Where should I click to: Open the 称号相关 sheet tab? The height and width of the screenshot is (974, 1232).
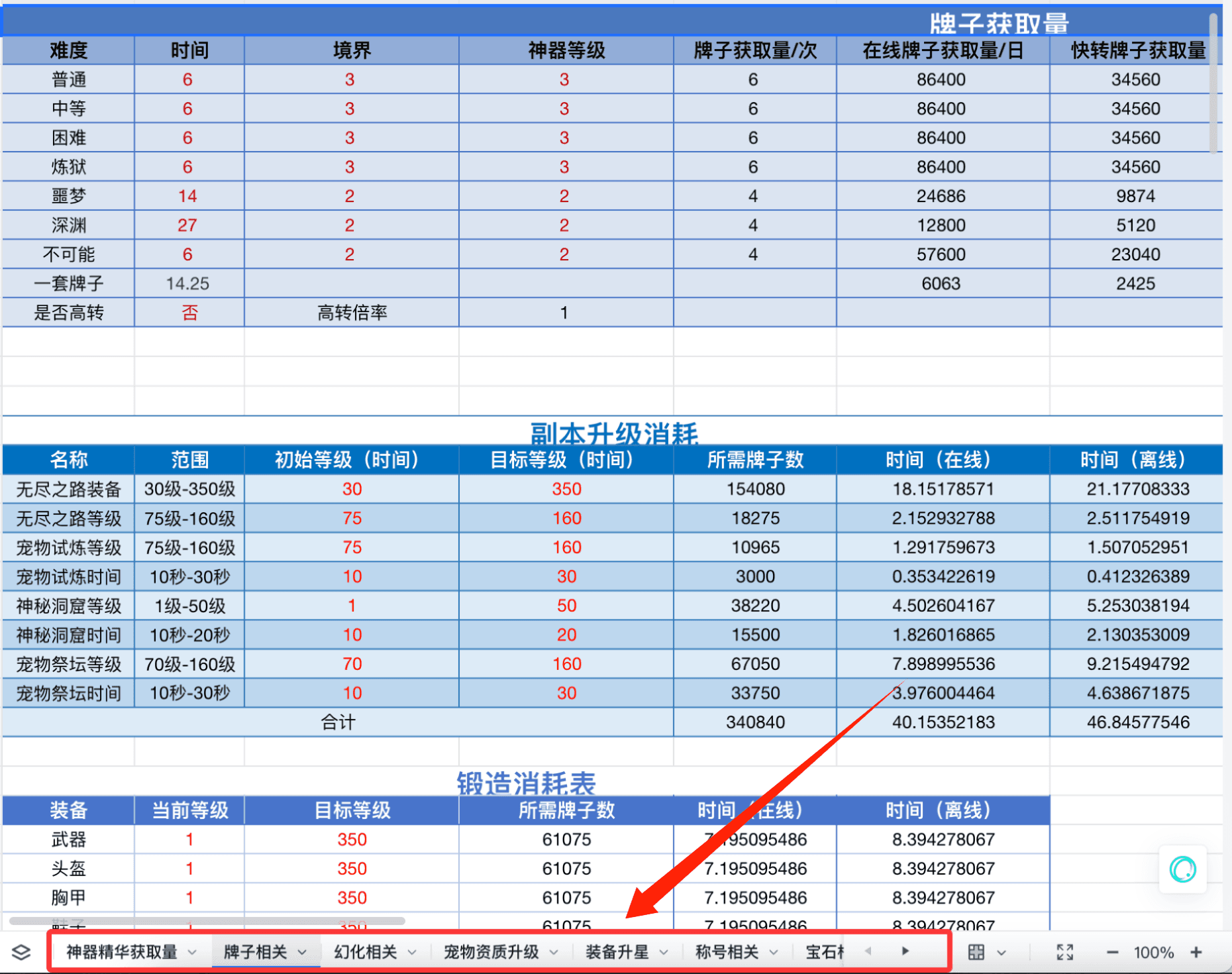click(727, 952)
